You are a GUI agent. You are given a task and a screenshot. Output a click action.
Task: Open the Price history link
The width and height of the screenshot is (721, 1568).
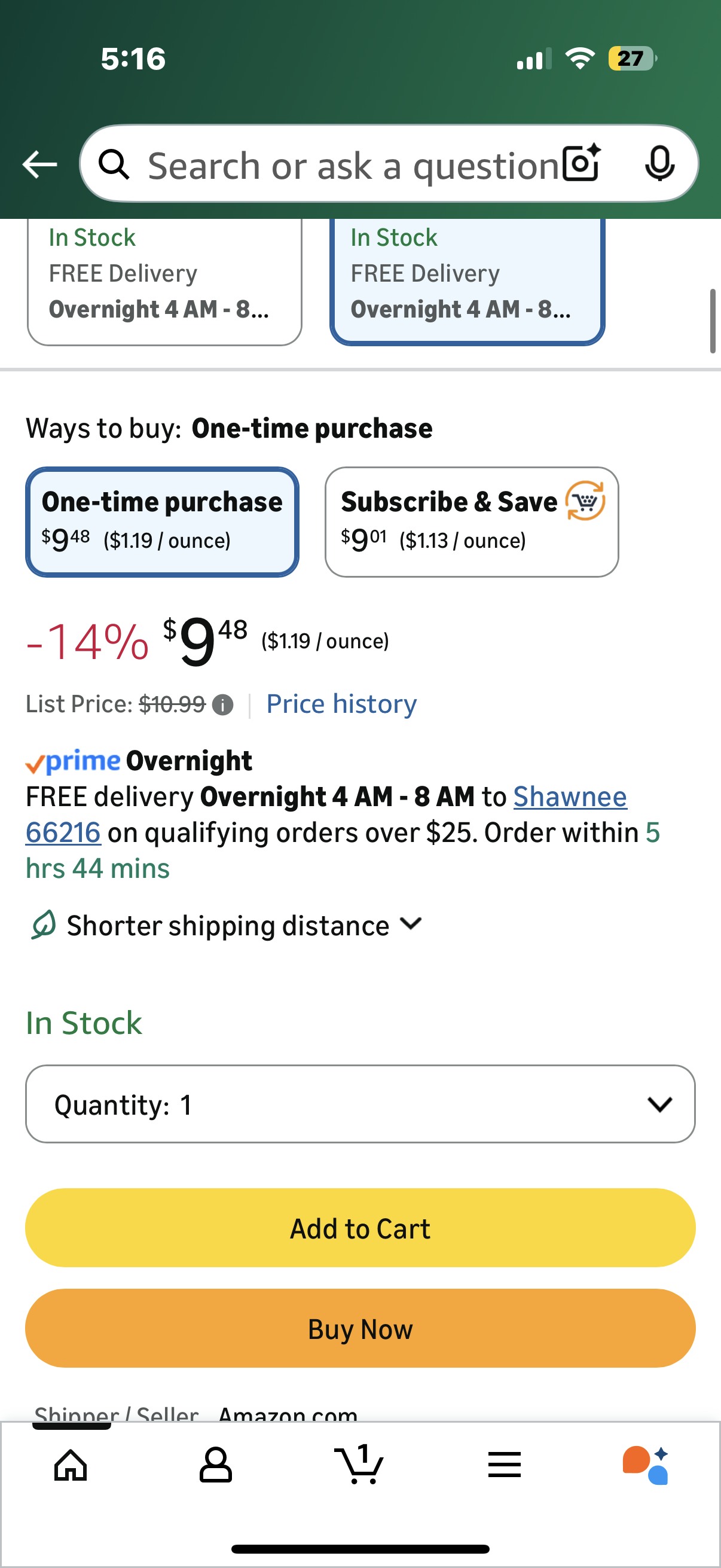(x=341, y=704)
